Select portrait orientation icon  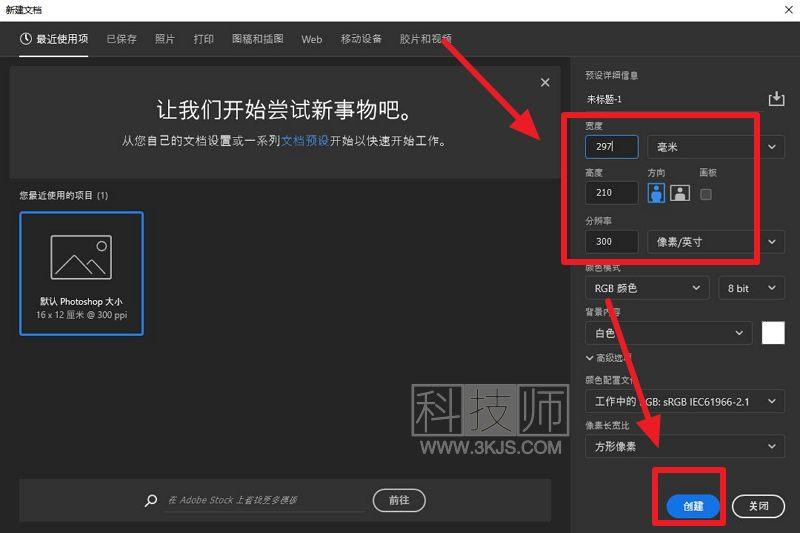[656, 193]
